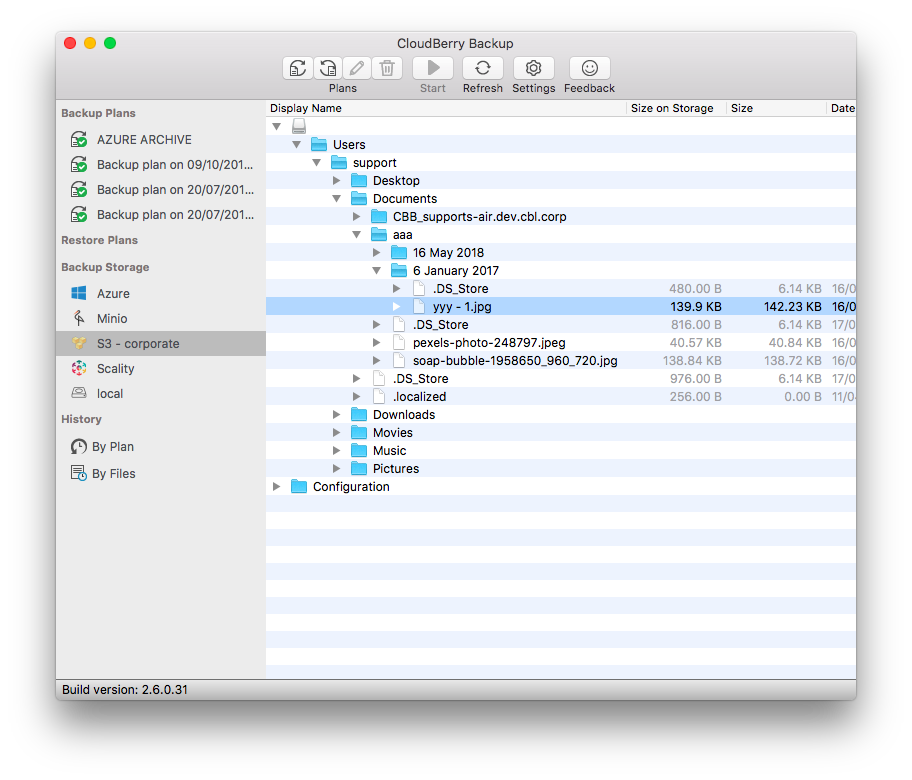
Task: Expand the CBB_supports-air.dev.cbl.corp folder
Action: pyautogui.click(x=357, y=216)
